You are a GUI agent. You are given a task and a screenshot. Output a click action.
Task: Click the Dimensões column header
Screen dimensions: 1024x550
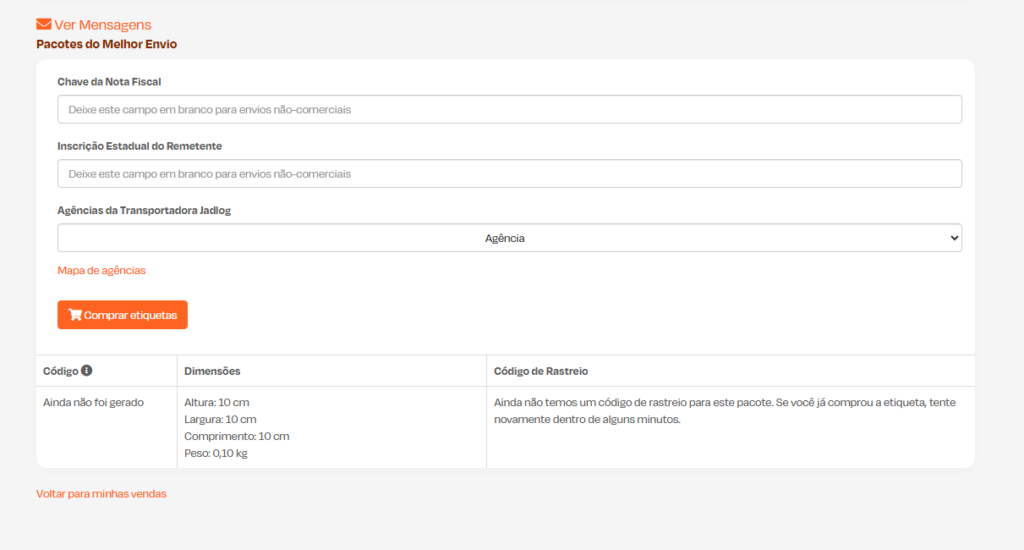(212, 371)
